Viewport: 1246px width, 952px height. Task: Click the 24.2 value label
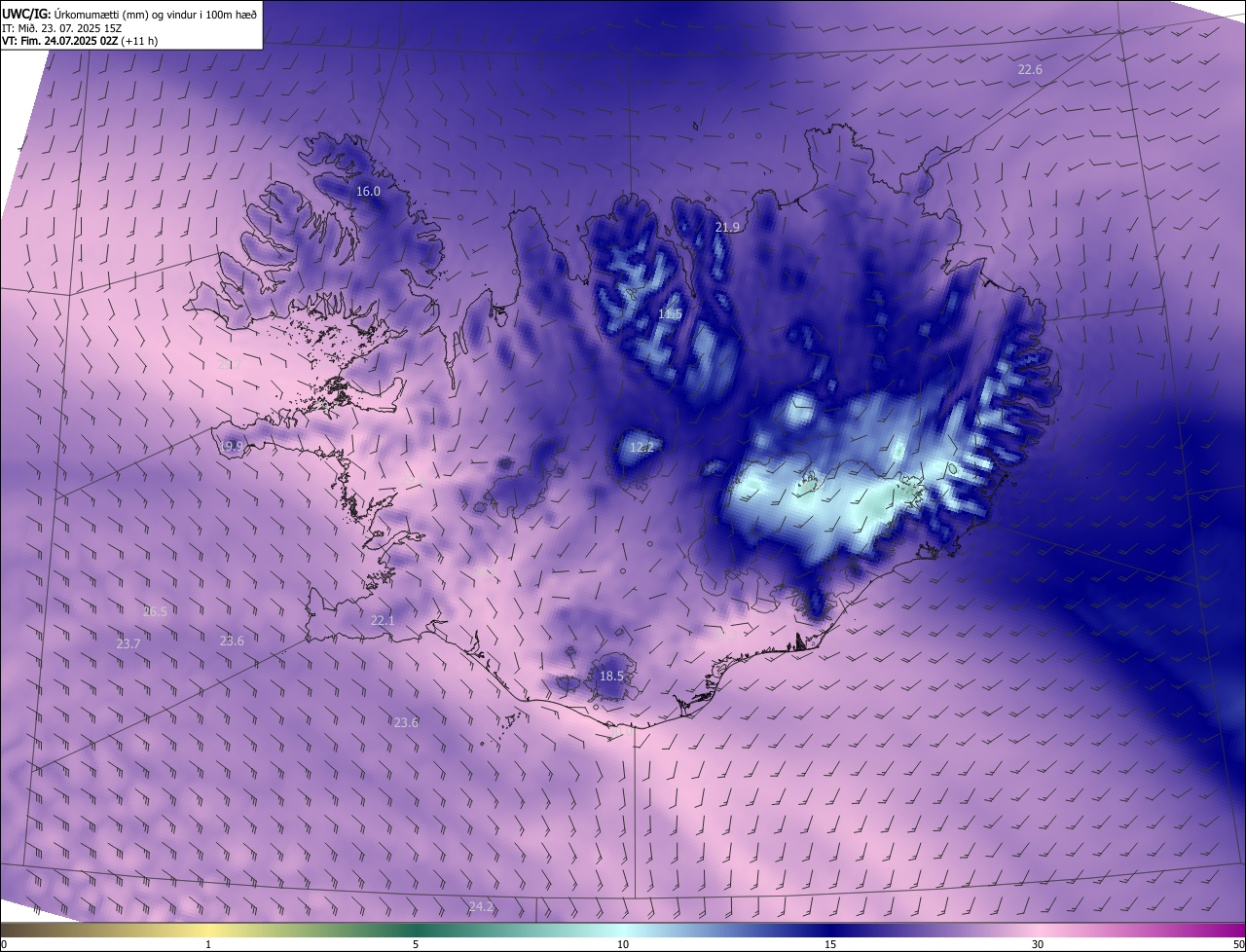(481, 907)
